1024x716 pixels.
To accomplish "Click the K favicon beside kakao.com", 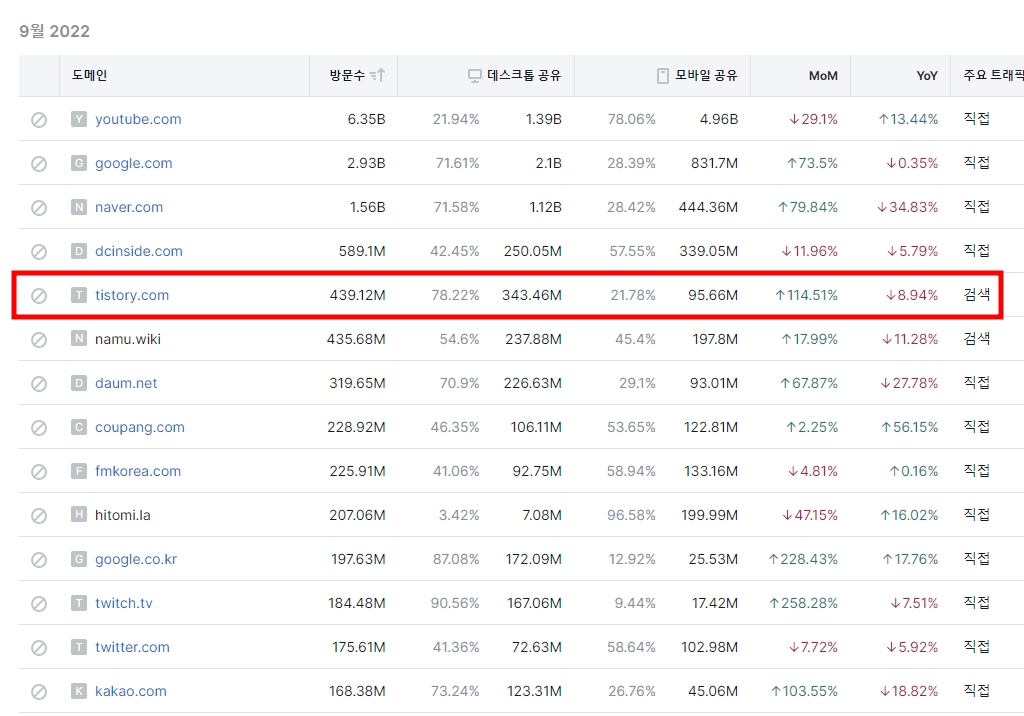I will tap(79, 691).
